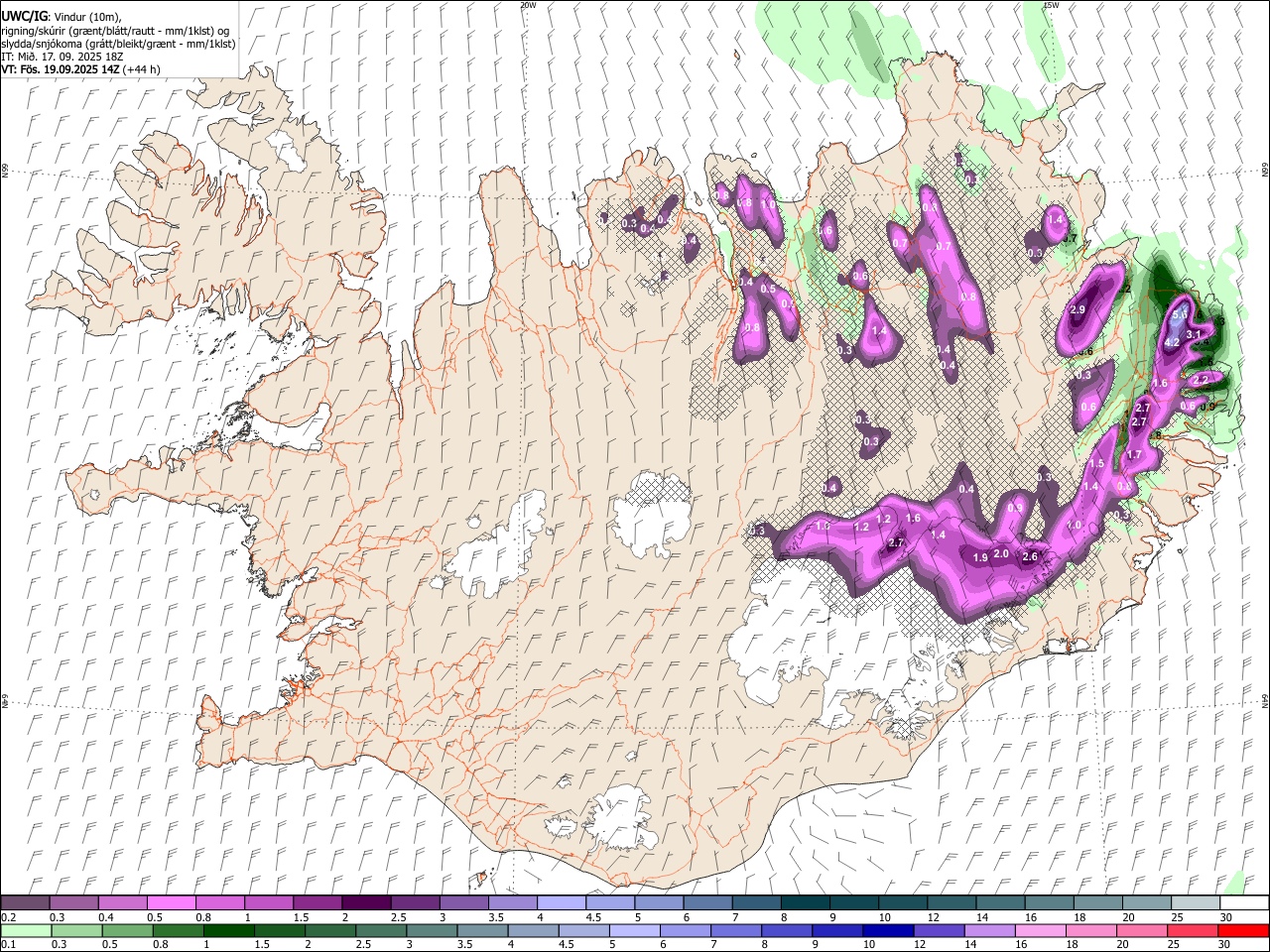
Task: Click the 0.2 label in the legend
Action: 9,917
